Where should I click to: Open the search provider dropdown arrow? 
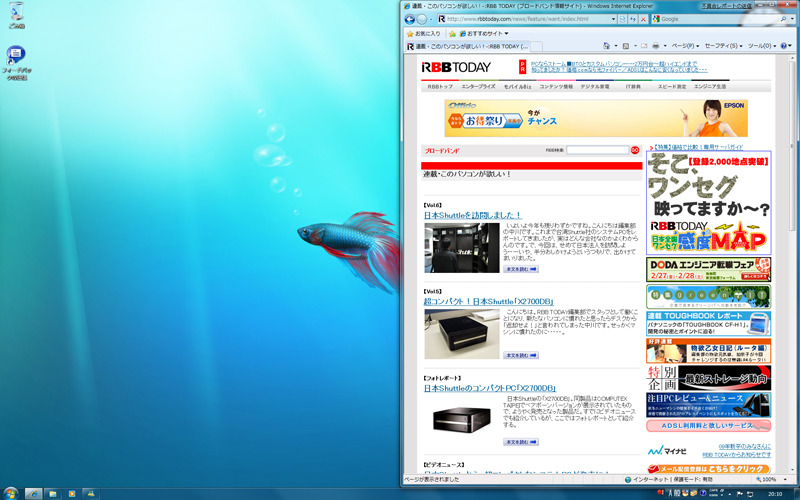791,19
